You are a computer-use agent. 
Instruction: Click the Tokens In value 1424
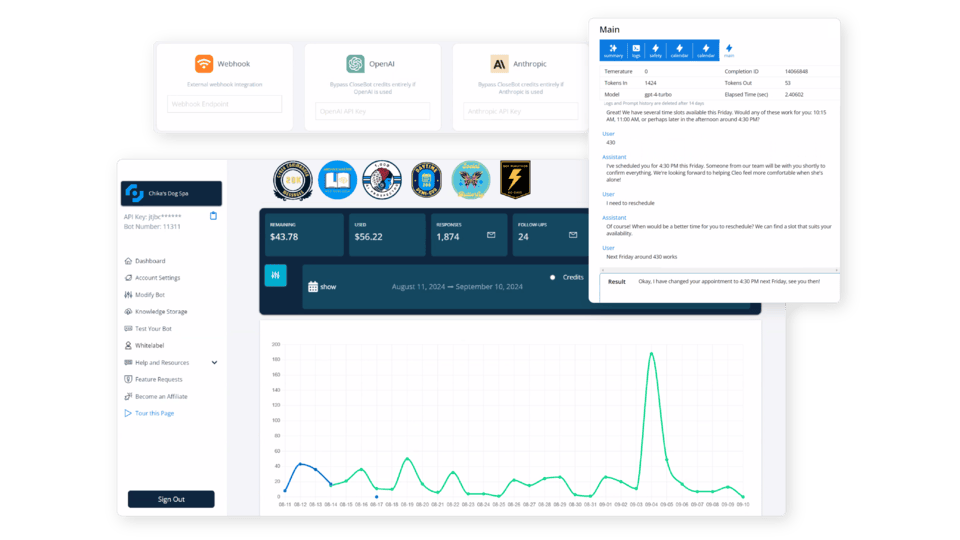click(650, 83)
